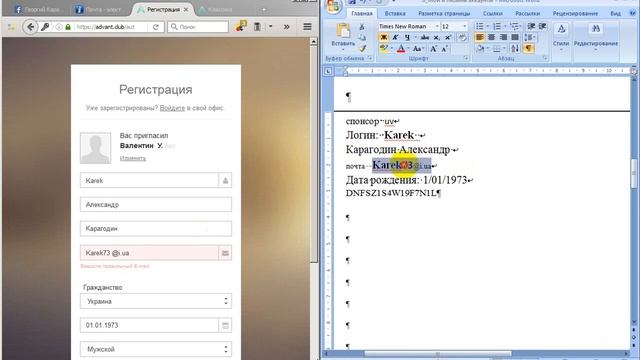Align text left in Word

tap(480, 38)
